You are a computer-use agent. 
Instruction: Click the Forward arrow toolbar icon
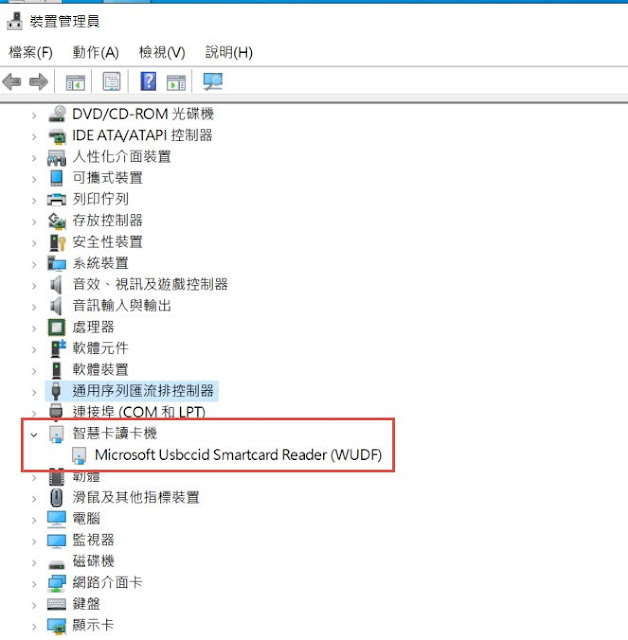[38, 82]
